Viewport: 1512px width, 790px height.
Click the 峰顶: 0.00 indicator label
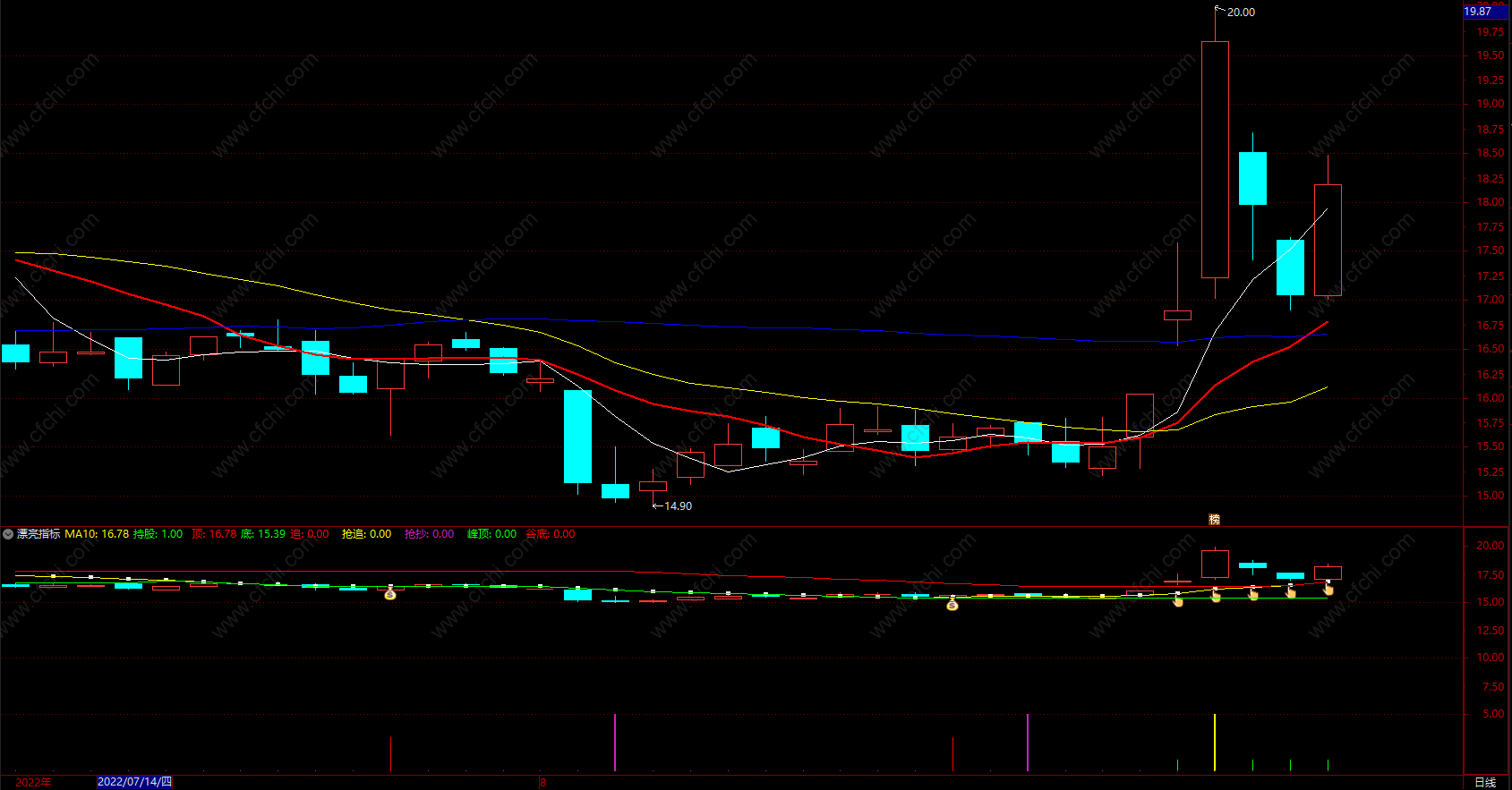click(x=491, y=534)
